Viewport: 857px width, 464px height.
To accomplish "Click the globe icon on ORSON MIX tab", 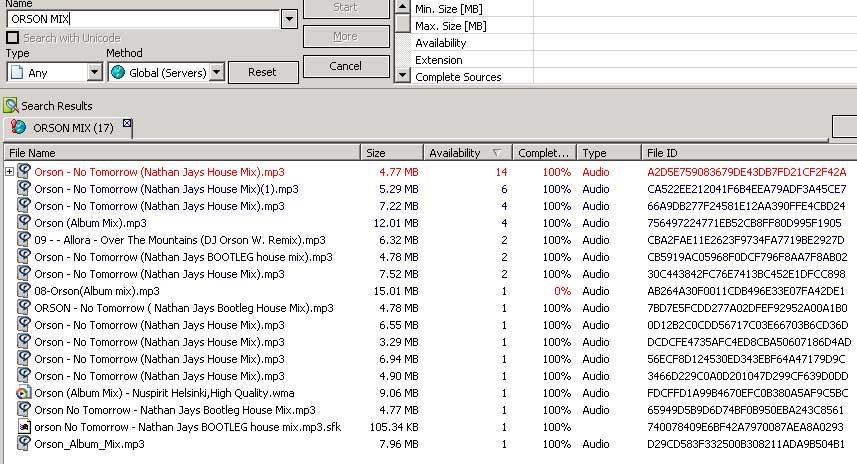I will pyautogui.click(x=18, y=127).
